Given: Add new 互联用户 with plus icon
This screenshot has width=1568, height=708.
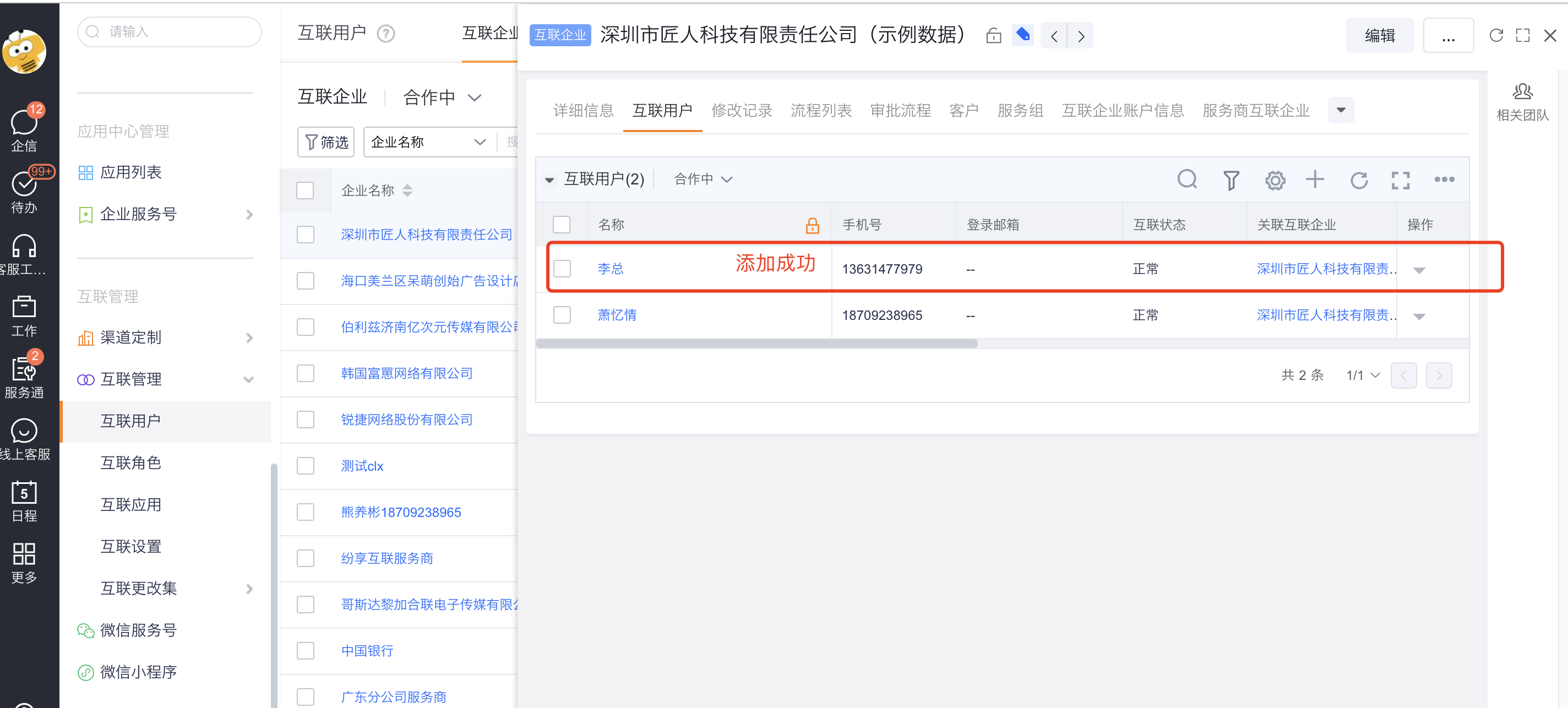Looking at the screenshot, I should pyautogui.click(x=1315, y=179).
